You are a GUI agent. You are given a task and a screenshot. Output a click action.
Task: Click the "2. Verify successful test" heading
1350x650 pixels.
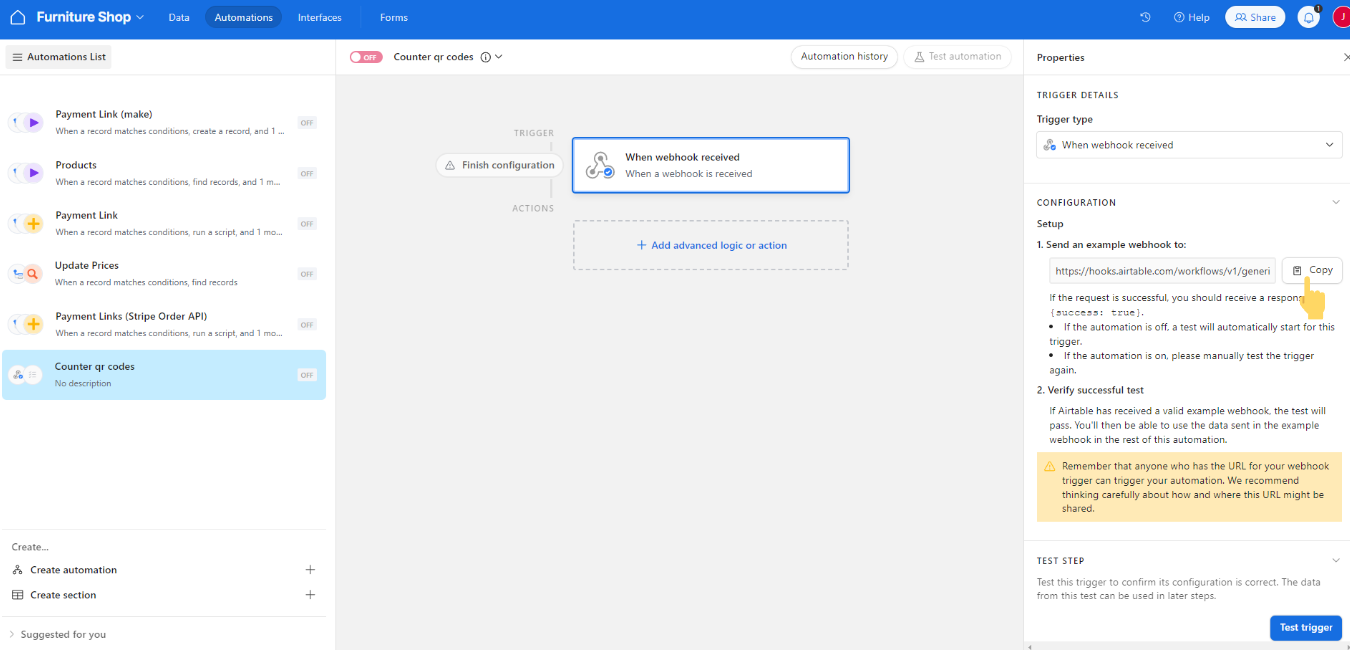[1090, 390]
